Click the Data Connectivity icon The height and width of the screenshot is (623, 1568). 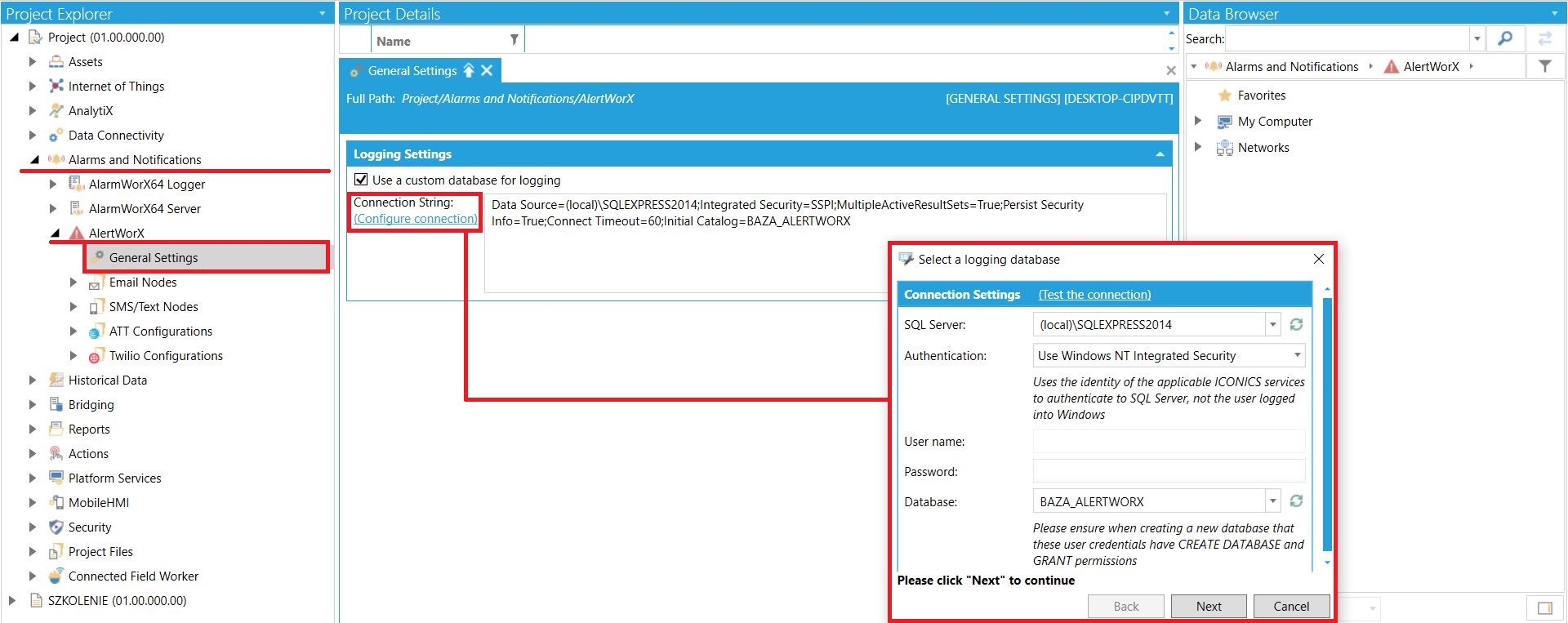click(56, 135)
